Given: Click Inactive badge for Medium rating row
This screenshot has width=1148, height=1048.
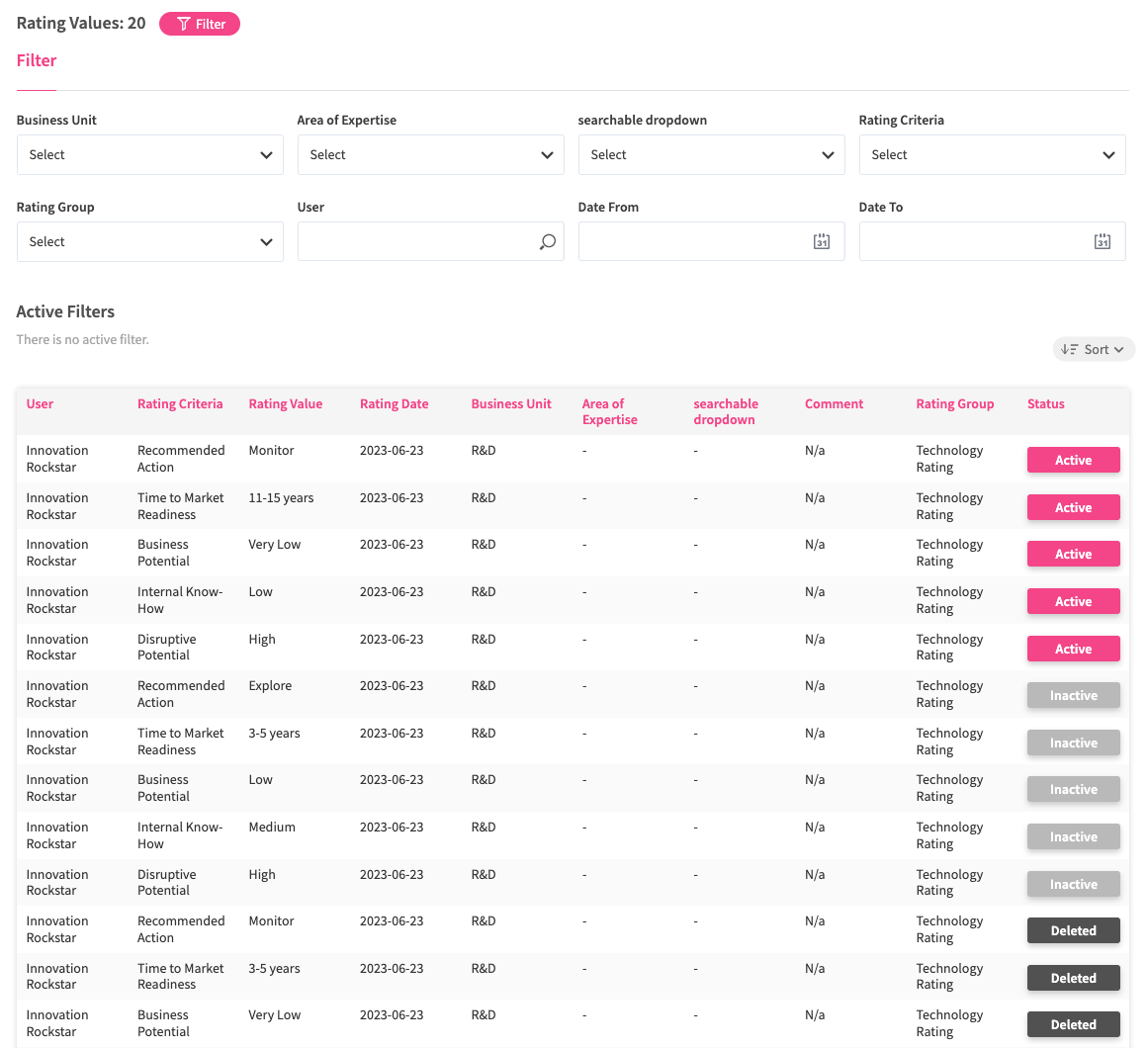Looking at the screenshot, I should pyautogui.click(x=1073, y=836).
